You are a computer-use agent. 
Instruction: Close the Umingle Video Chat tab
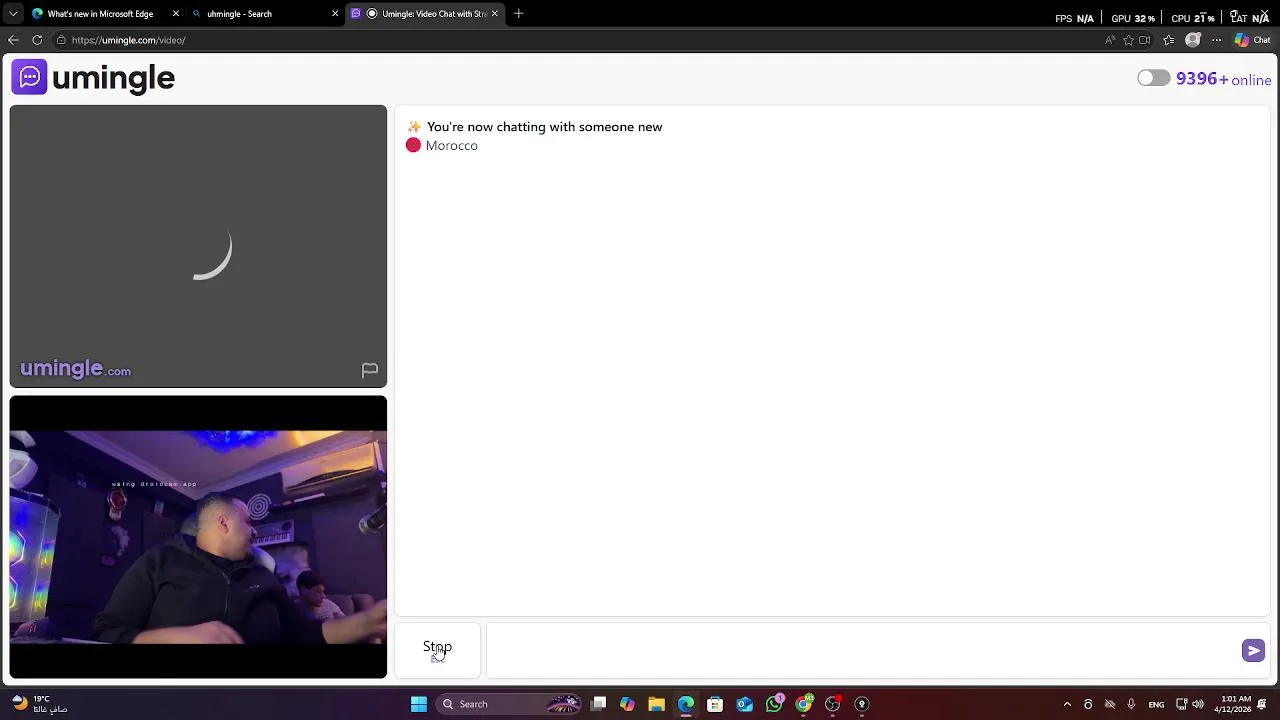(x=494, y=14)
